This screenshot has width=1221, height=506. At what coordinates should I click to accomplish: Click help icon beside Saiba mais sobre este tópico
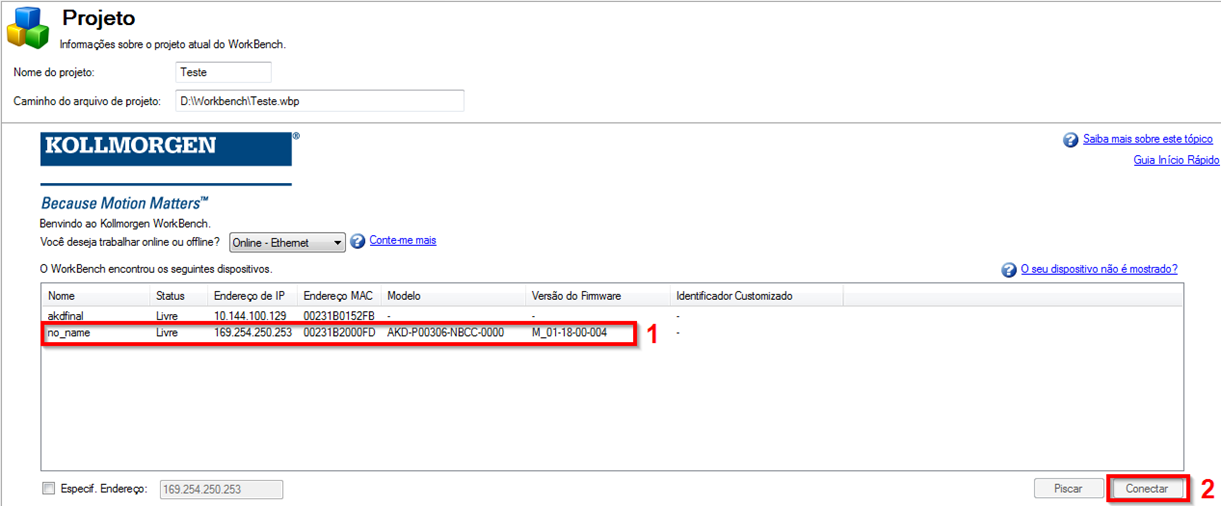(1070, 140)
